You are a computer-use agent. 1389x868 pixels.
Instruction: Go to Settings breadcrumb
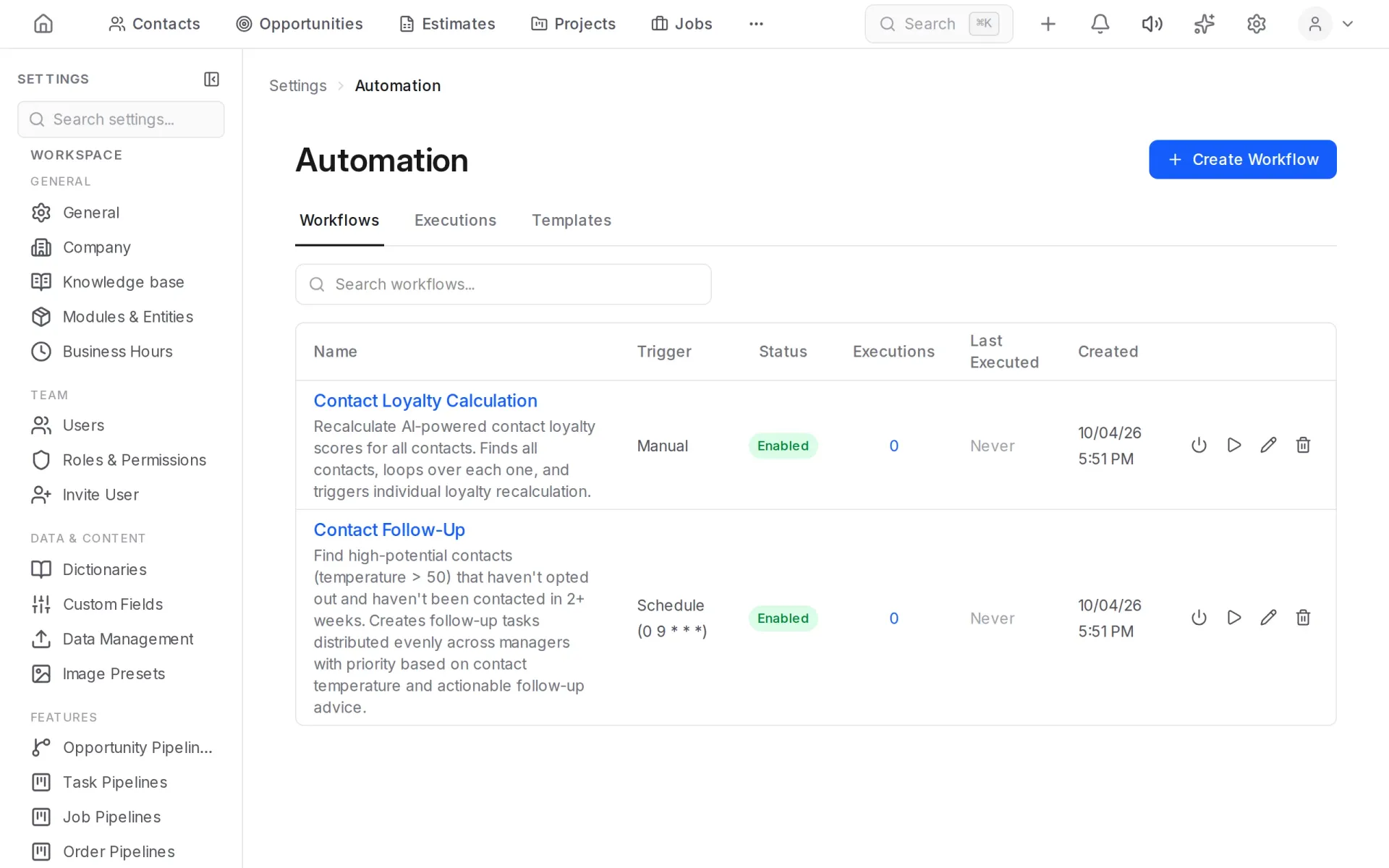pyautogui.click(x=298, y=85)
